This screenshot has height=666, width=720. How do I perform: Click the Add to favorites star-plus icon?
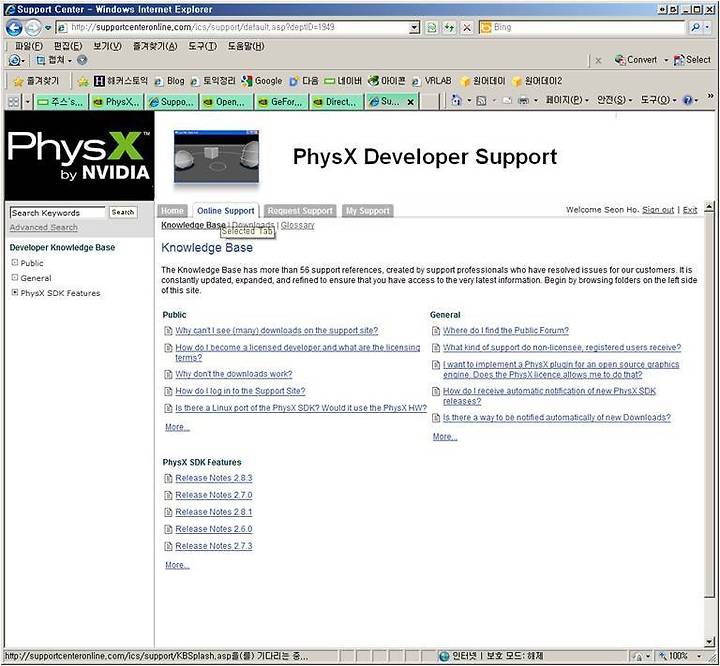83,81
